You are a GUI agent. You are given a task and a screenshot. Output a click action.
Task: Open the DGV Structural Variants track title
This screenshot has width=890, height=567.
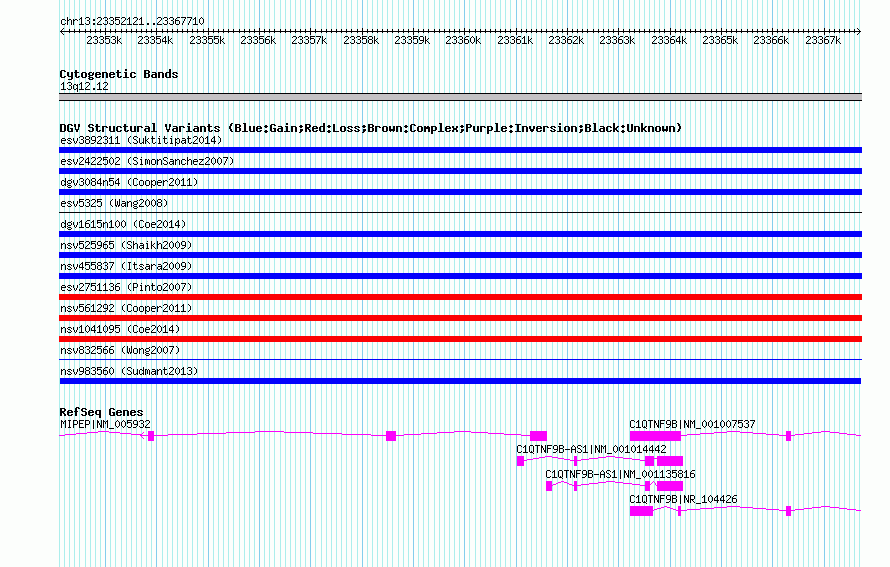click(x=370, y=128)
